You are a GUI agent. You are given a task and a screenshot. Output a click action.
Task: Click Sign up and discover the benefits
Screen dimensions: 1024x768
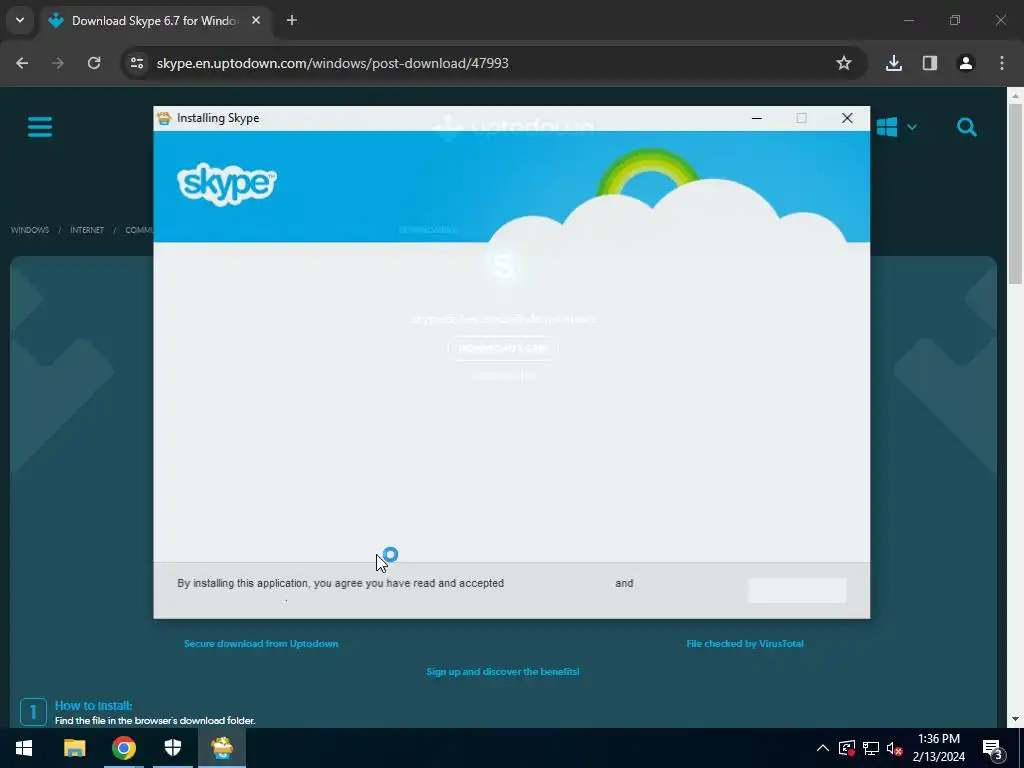(503, 671)
